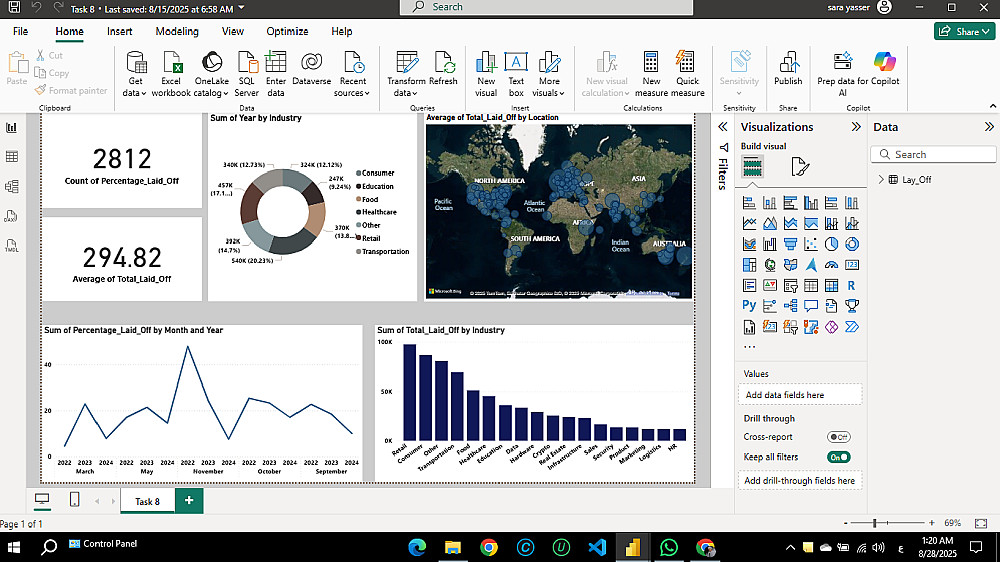The height and width of the screenshot is (562, 1000).
Task: Add a new page with plus button
Action: 189,500
